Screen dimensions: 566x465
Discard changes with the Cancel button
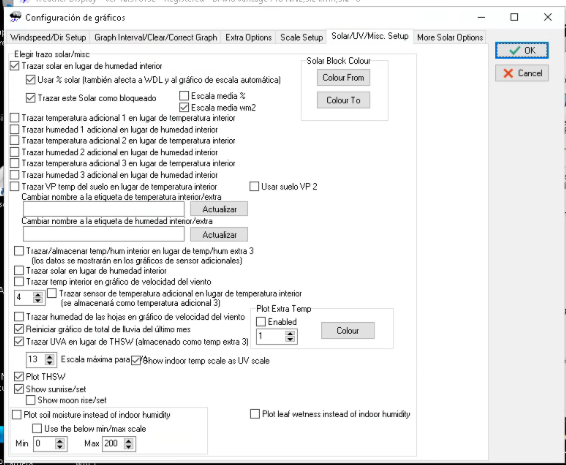[x=522, y=73]
